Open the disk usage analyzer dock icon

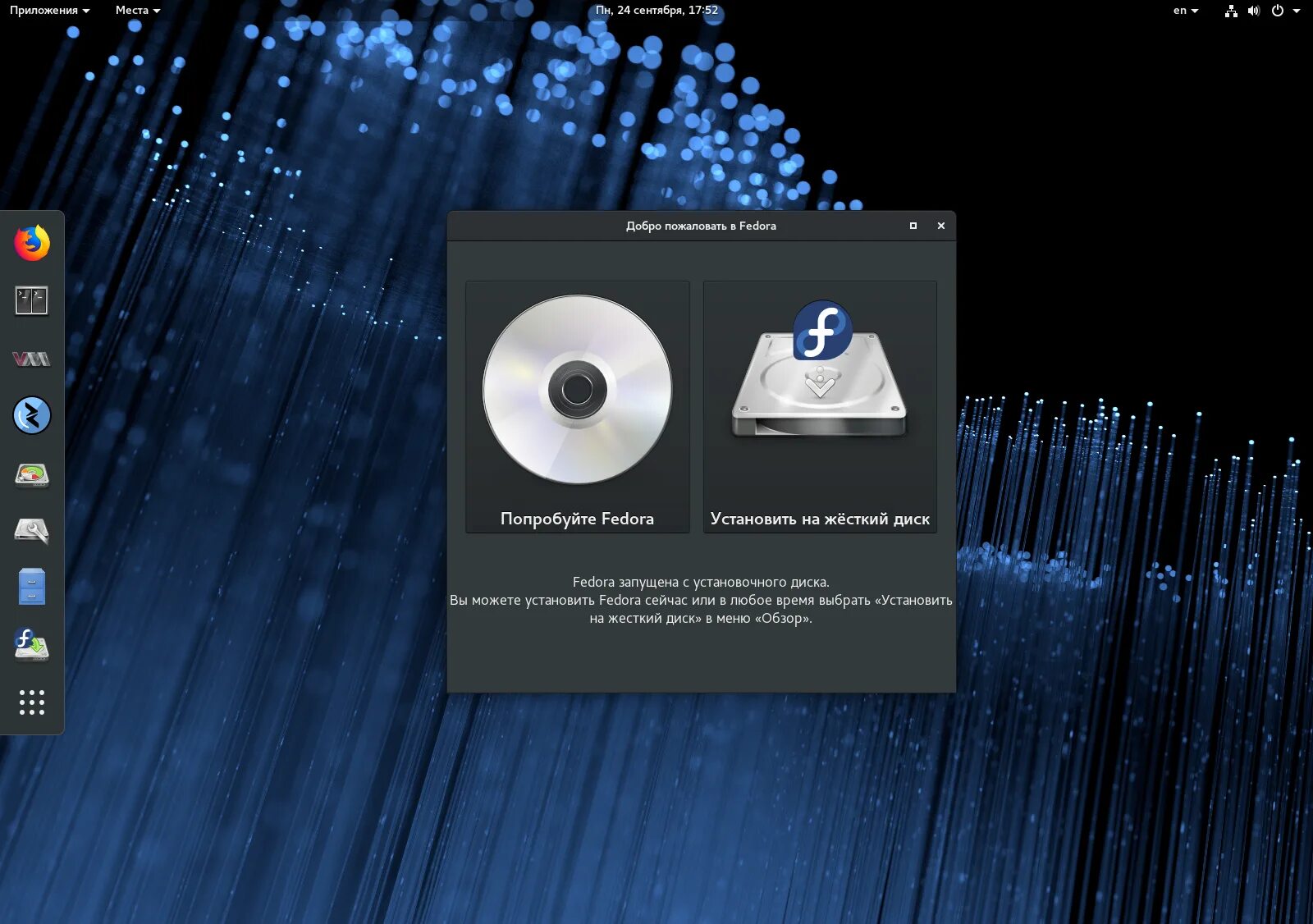(x=32, y=474)
